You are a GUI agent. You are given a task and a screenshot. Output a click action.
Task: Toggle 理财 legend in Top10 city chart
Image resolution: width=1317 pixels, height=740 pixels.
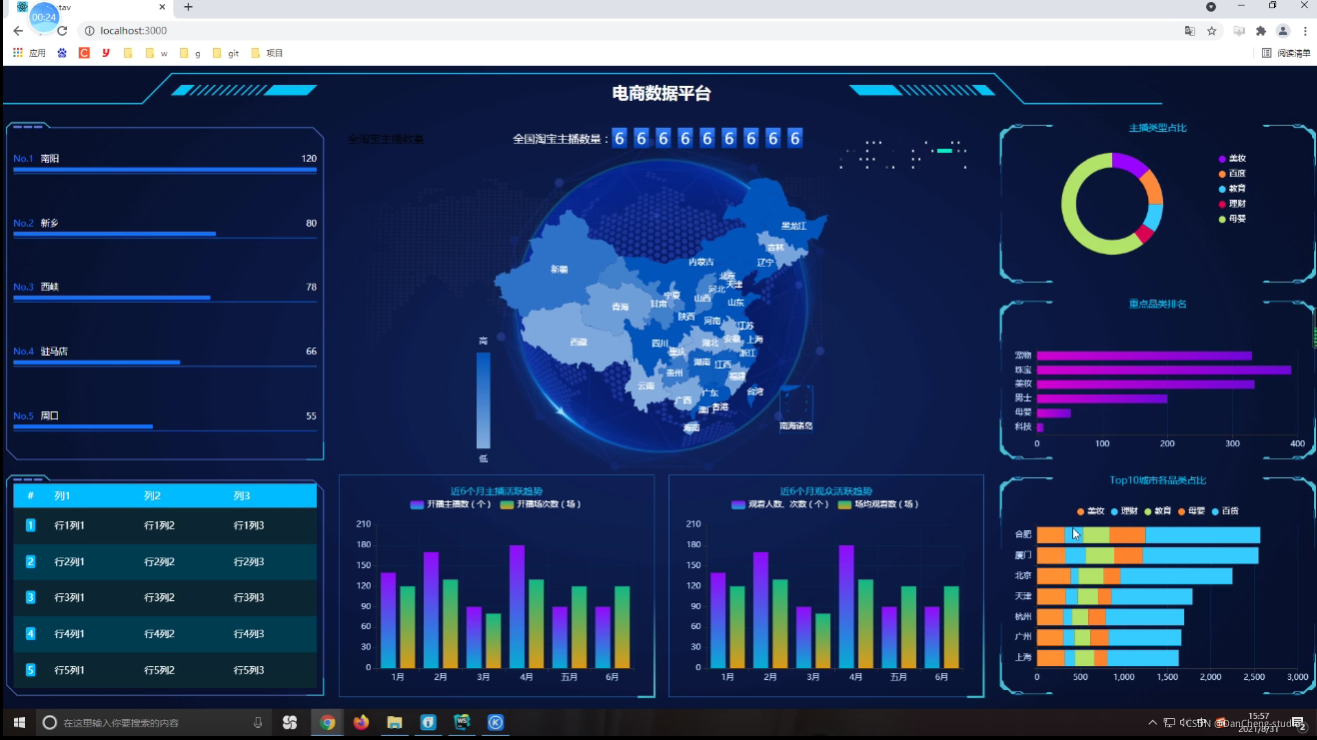(1124, 511)
